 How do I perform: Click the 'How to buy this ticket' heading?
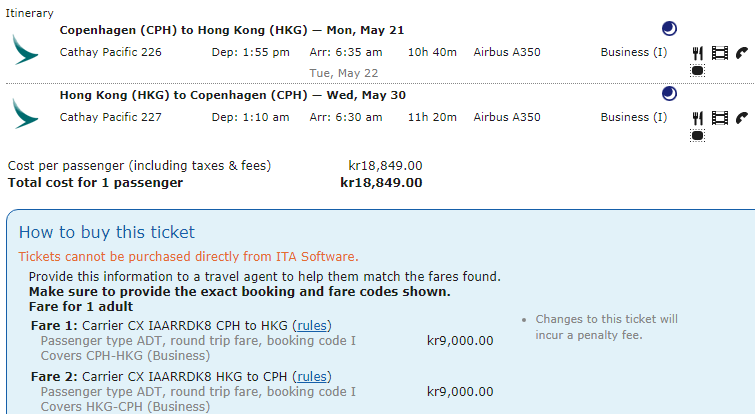[107, 233]
